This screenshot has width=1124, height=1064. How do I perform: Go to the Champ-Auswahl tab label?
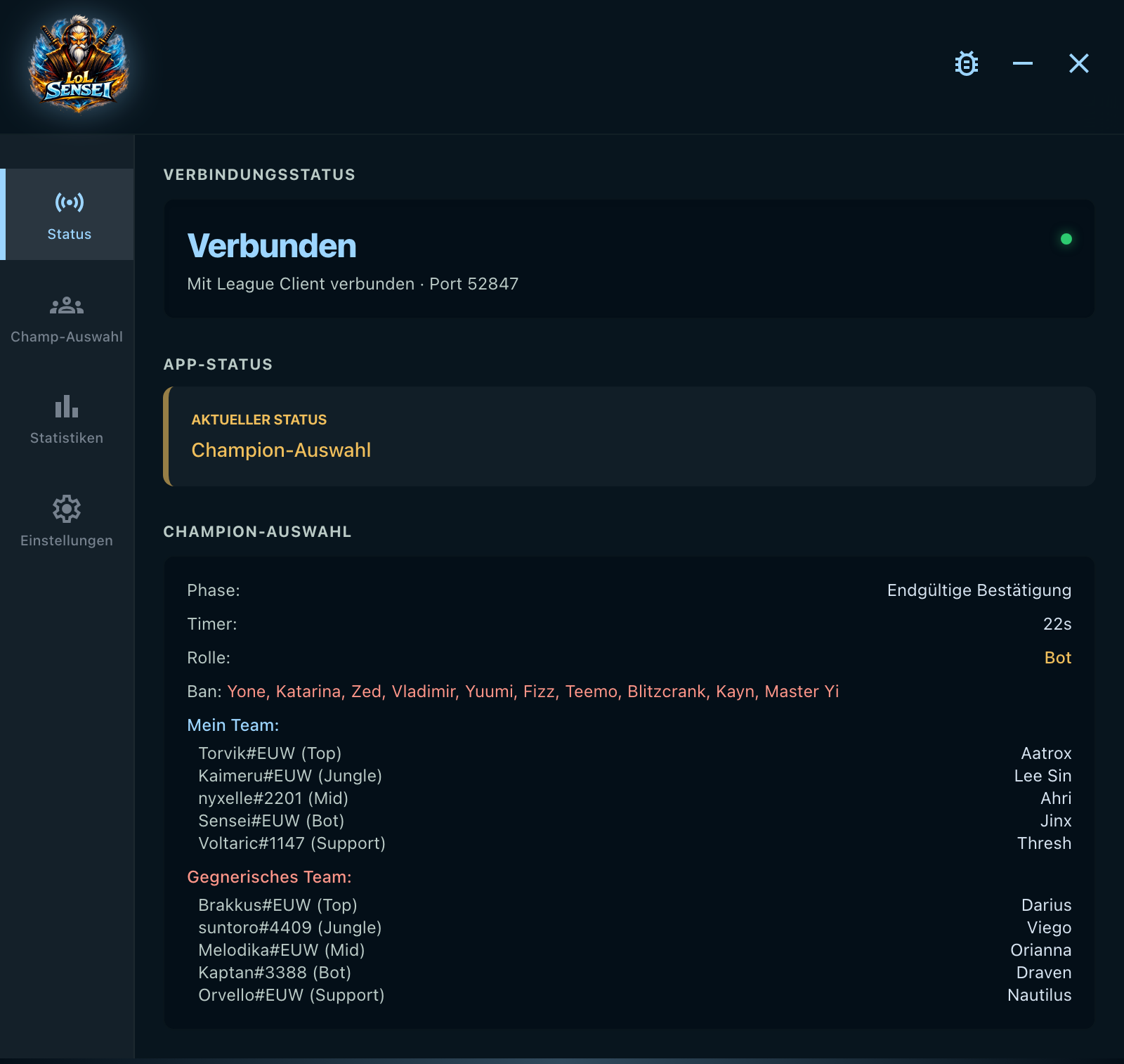tap(67, 337)
